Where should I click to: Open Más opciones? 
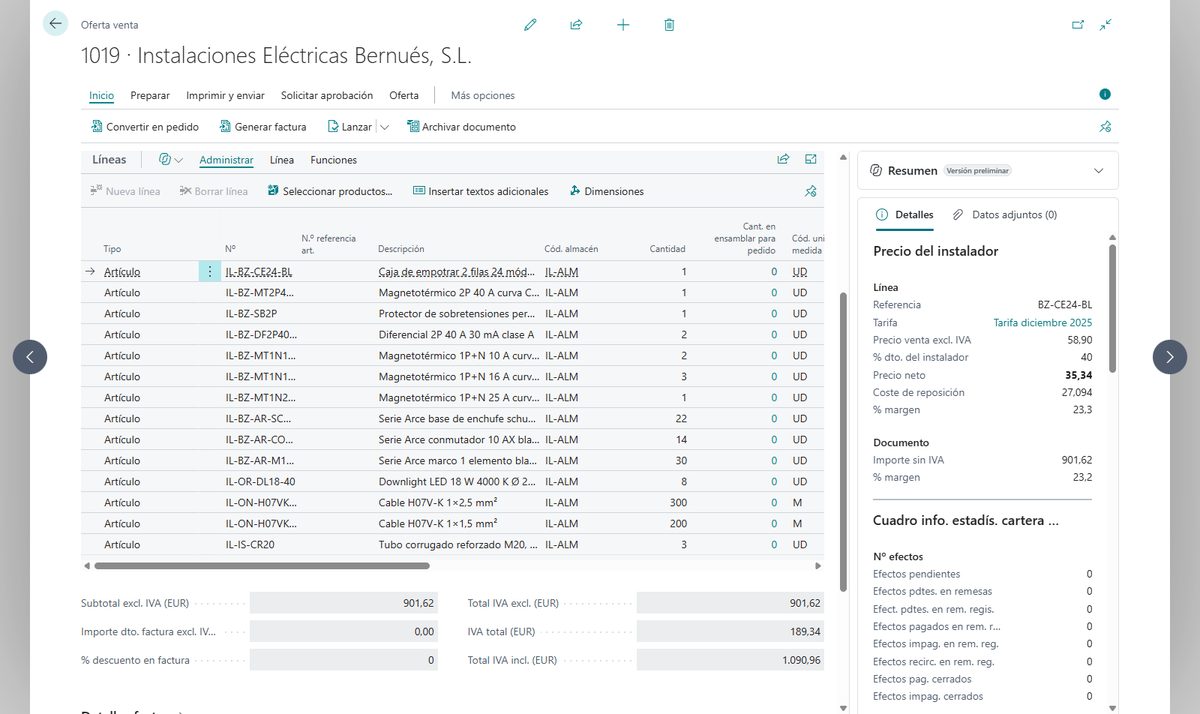(x=483, y=96)
